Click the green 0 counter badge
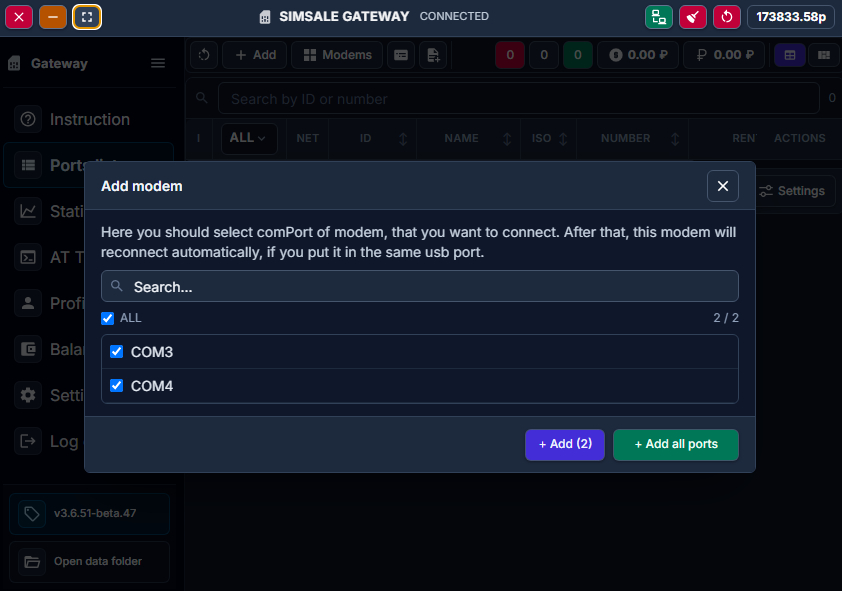This screenshot has width=842, height=591. (x=578, y=55)
